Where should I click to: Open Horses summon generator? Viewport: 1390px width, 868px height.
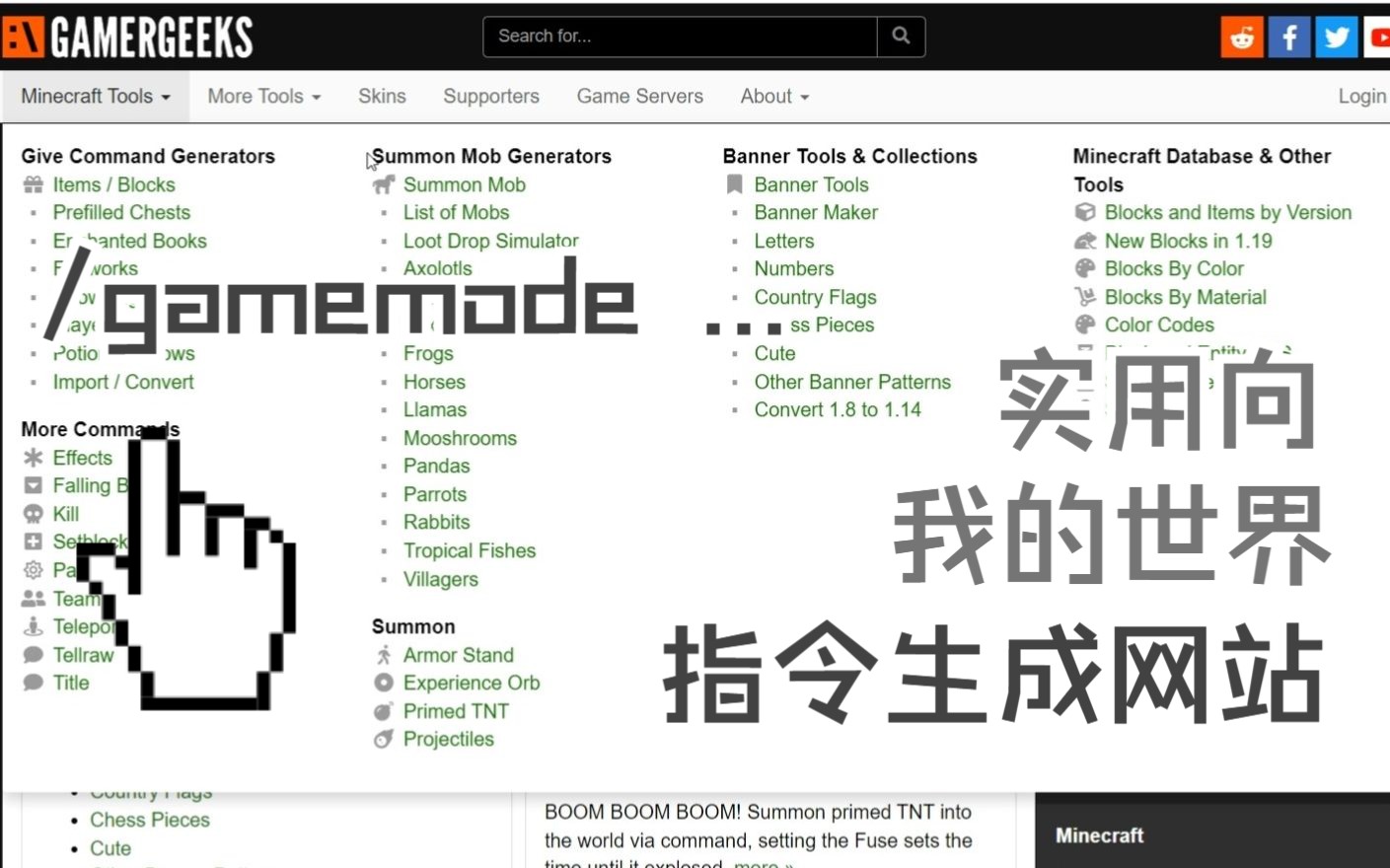(x=434, y=382)
